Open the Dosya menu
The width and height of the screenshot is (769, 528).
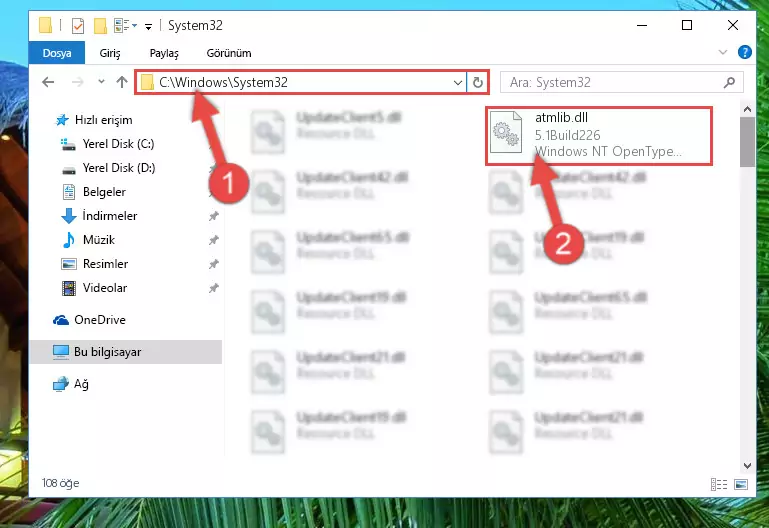point(57,53)
